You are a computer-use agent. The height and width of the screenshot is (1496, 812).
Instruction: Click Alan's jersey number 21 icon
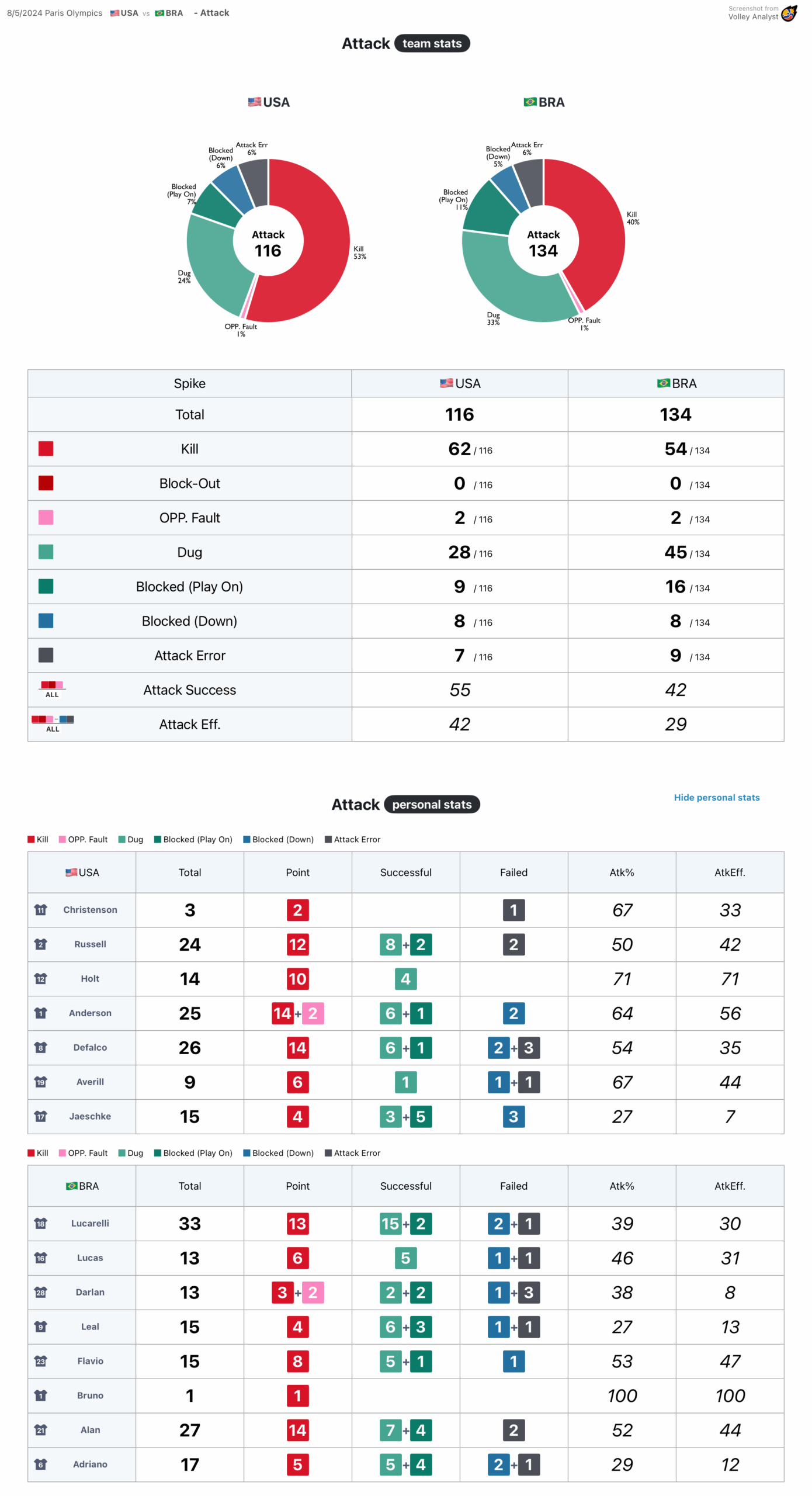click(40, 1429)
